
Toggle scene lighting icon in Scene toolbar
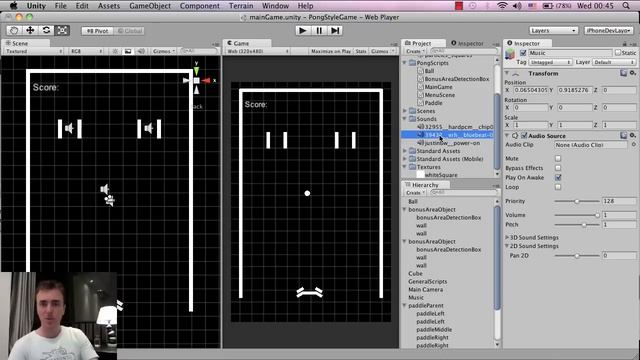coord(115,51)
